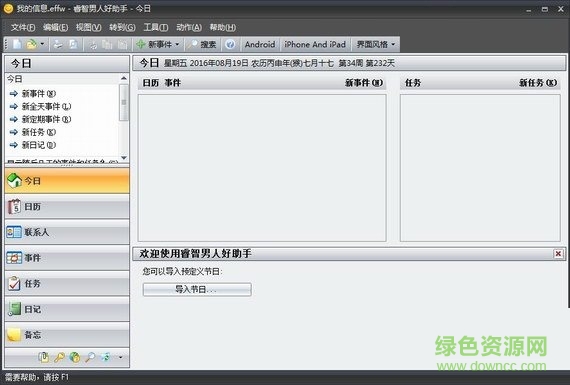Close the welcome panel with red X
This screenshot has width=570, height=385.
(x=558, y=253)
